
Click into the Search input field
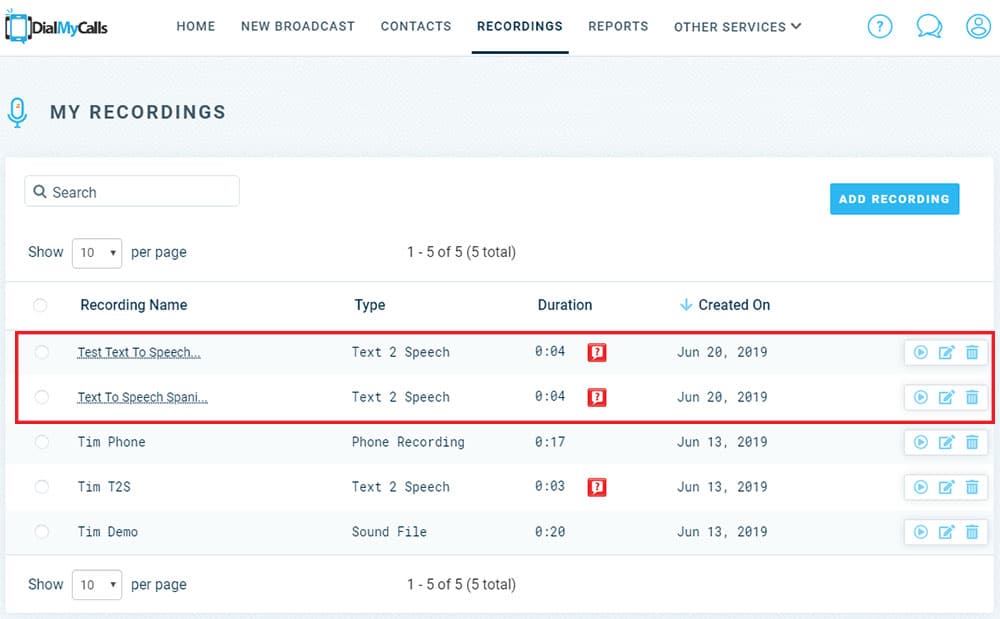coord(132,191)
